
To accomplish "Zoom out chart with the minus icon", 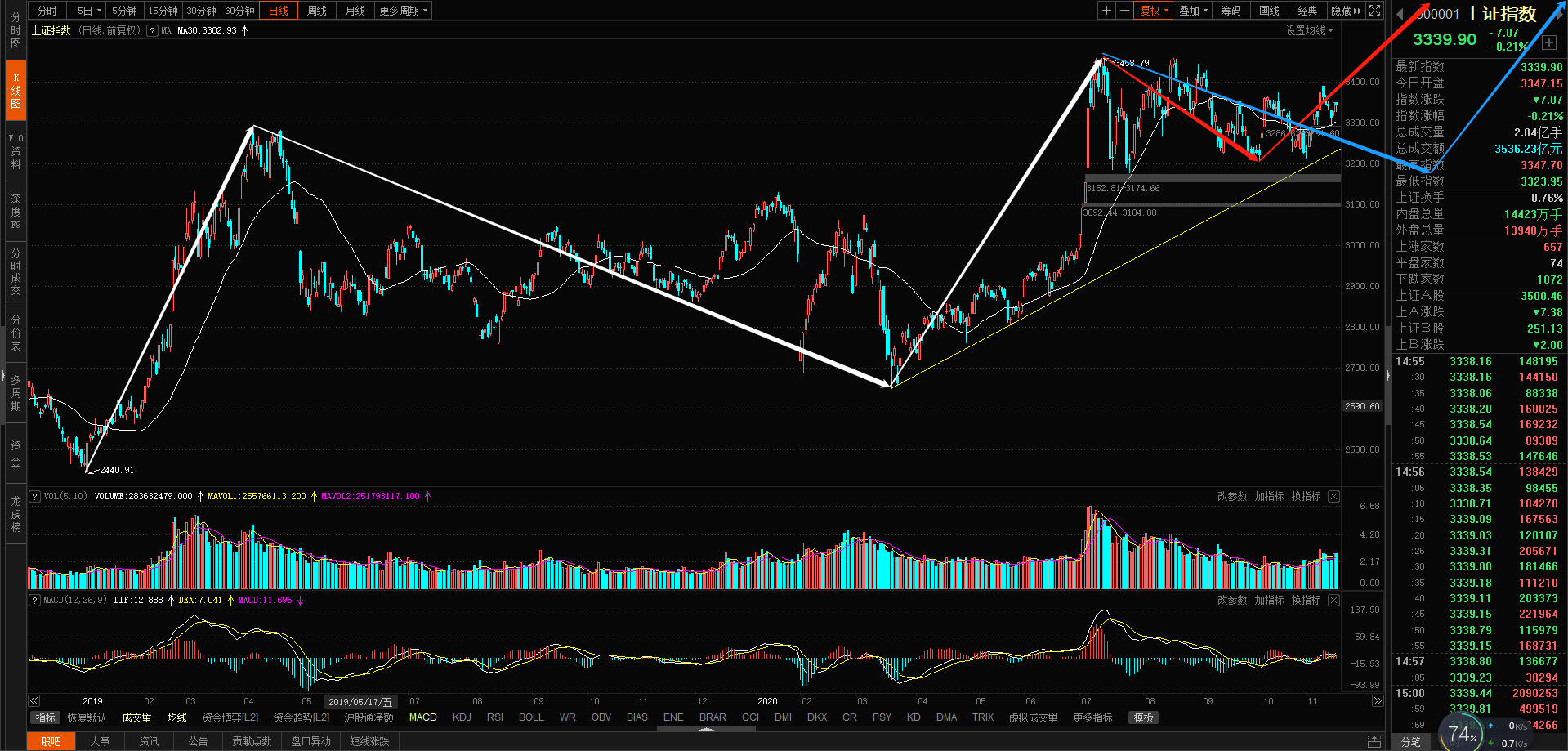I will pos(1124,11).
